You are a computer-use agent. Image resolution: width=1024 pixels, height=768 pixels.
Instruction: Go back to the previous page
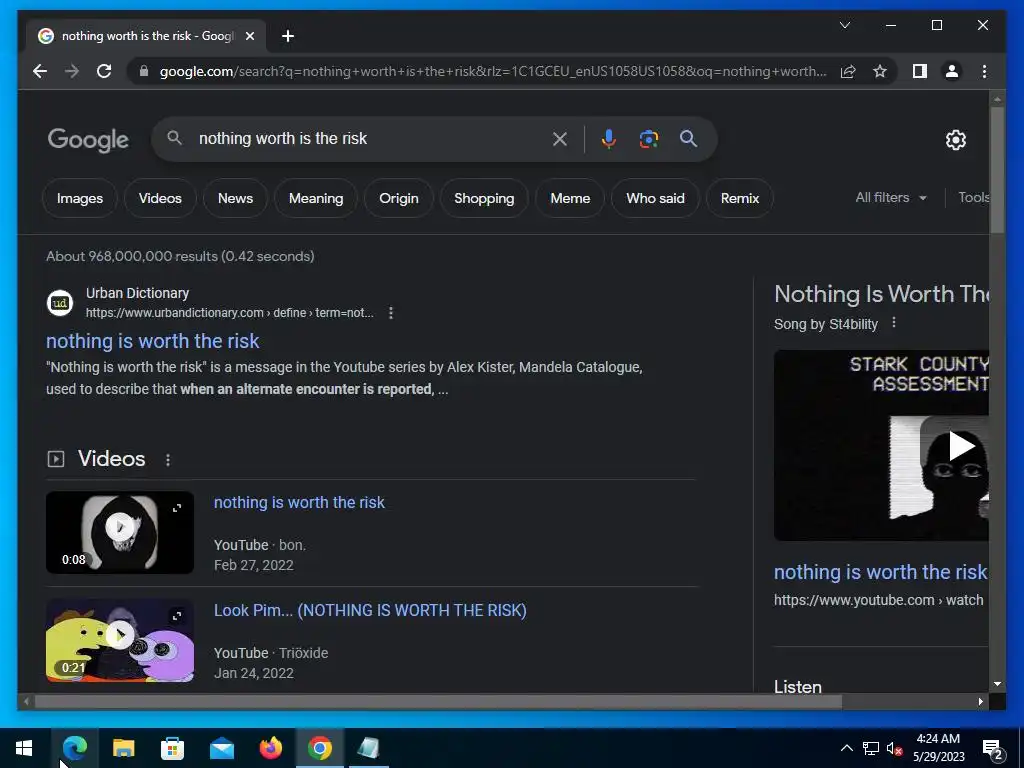click(x=40, y=71)
